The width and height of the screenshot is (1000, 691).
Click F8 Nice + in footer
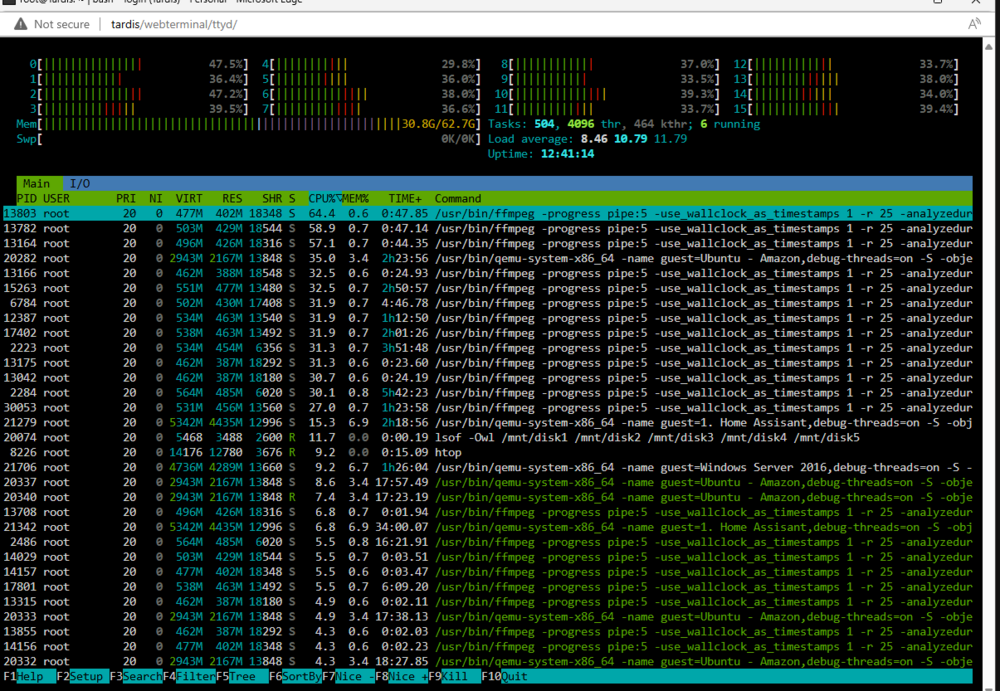pos(401,676)
